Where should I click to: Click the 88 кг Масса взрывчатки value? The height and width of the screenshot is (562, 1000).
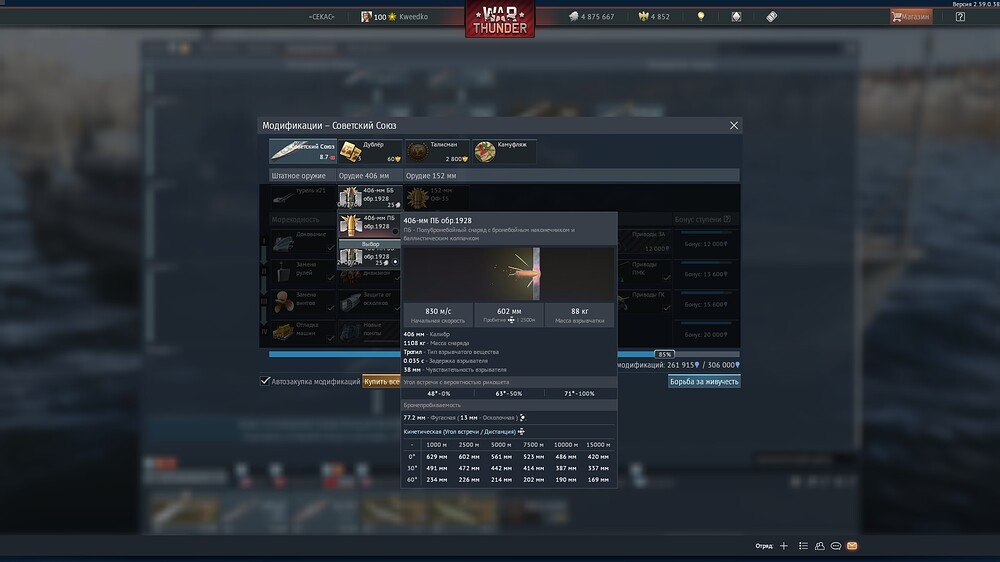[580, 315]
